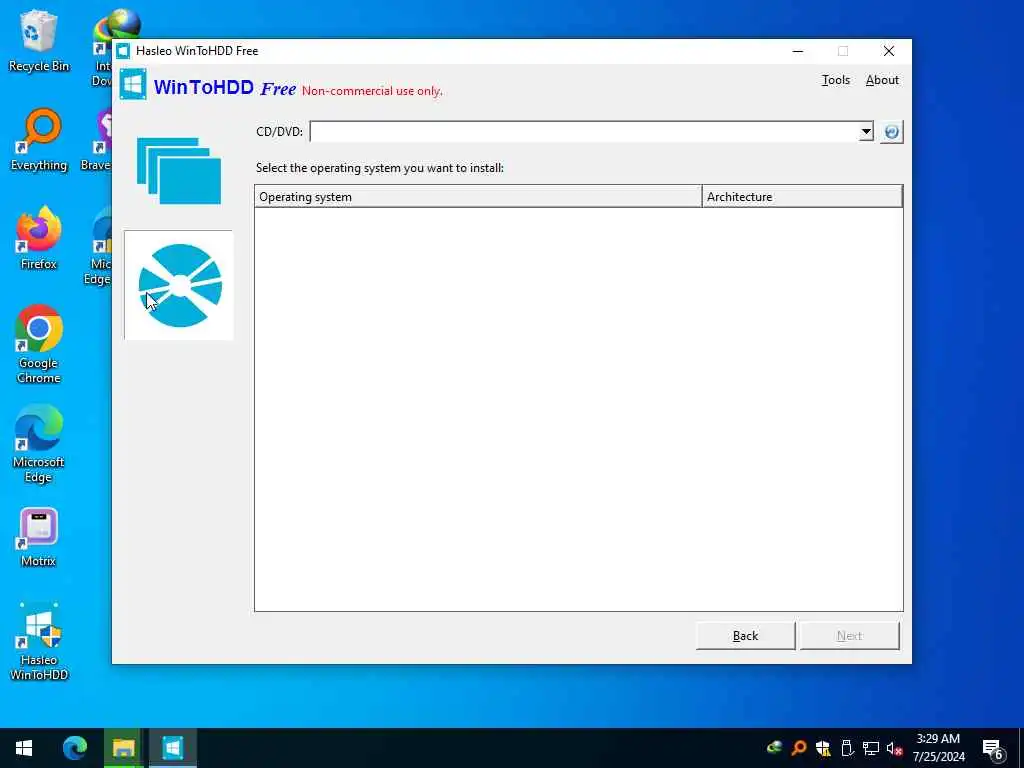Screen dimensions: 1024x768
Task: Minimize the Hasleo WinToHDD window
Action: coord(798,51)
